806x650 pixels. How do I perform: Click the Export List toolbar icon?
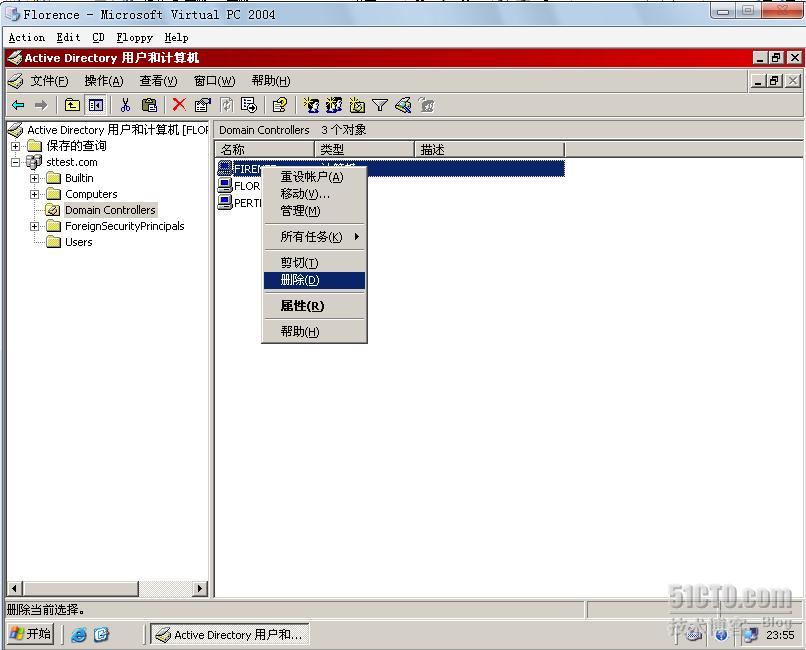[249, 105]
